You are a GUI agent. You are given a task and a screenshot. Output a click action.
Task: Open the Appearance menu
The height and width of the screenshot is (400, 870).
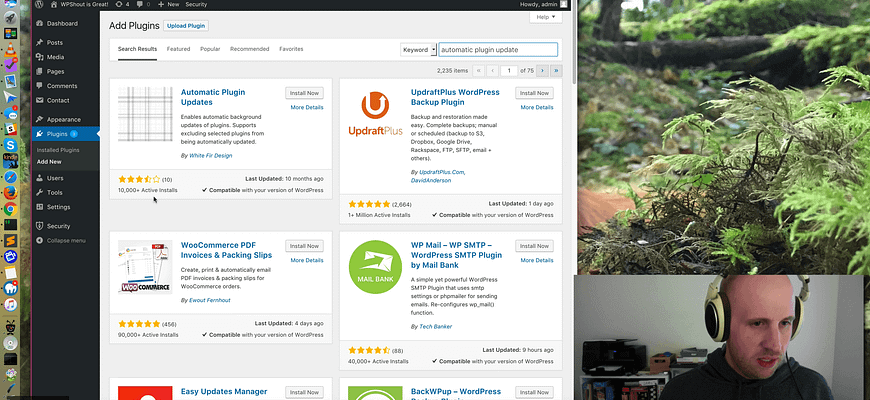point(63,119)
